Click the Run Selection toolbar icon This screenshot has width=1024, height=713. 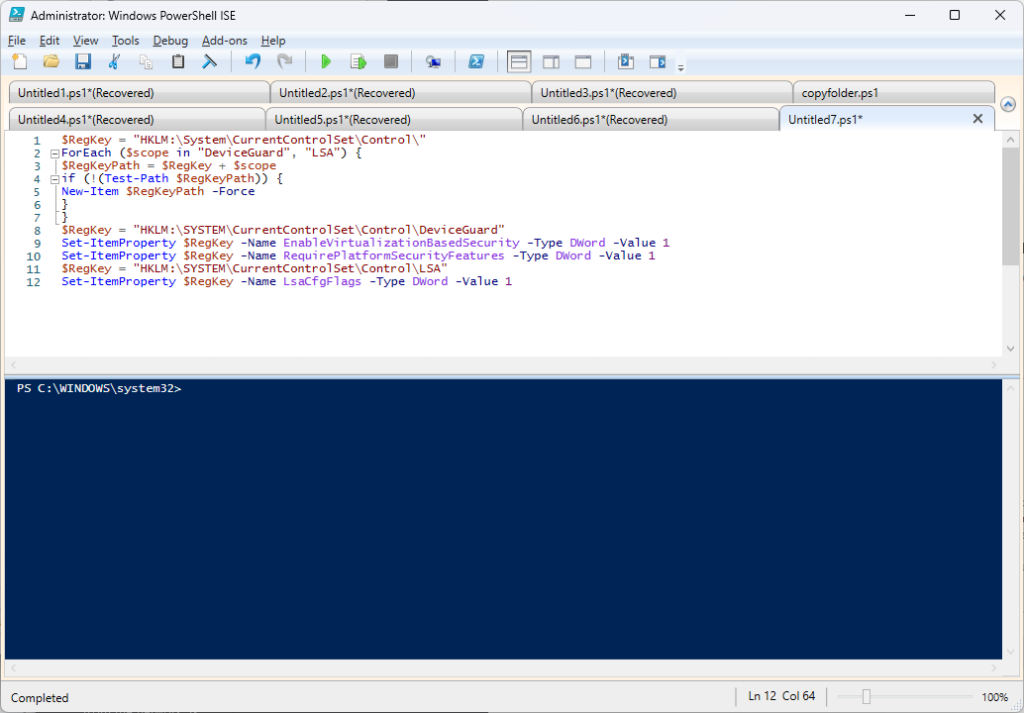pos(358,62)
